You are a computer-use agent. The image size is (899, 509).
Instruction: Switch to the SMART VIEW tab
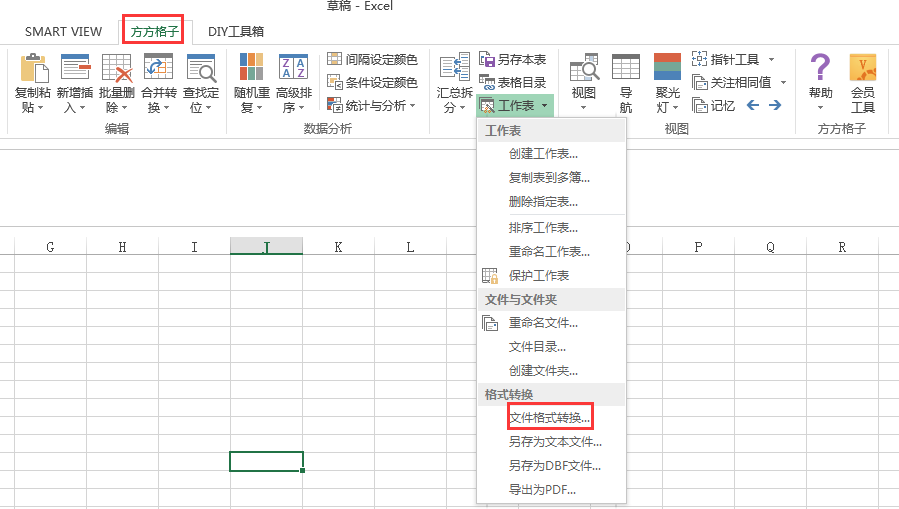64,32
